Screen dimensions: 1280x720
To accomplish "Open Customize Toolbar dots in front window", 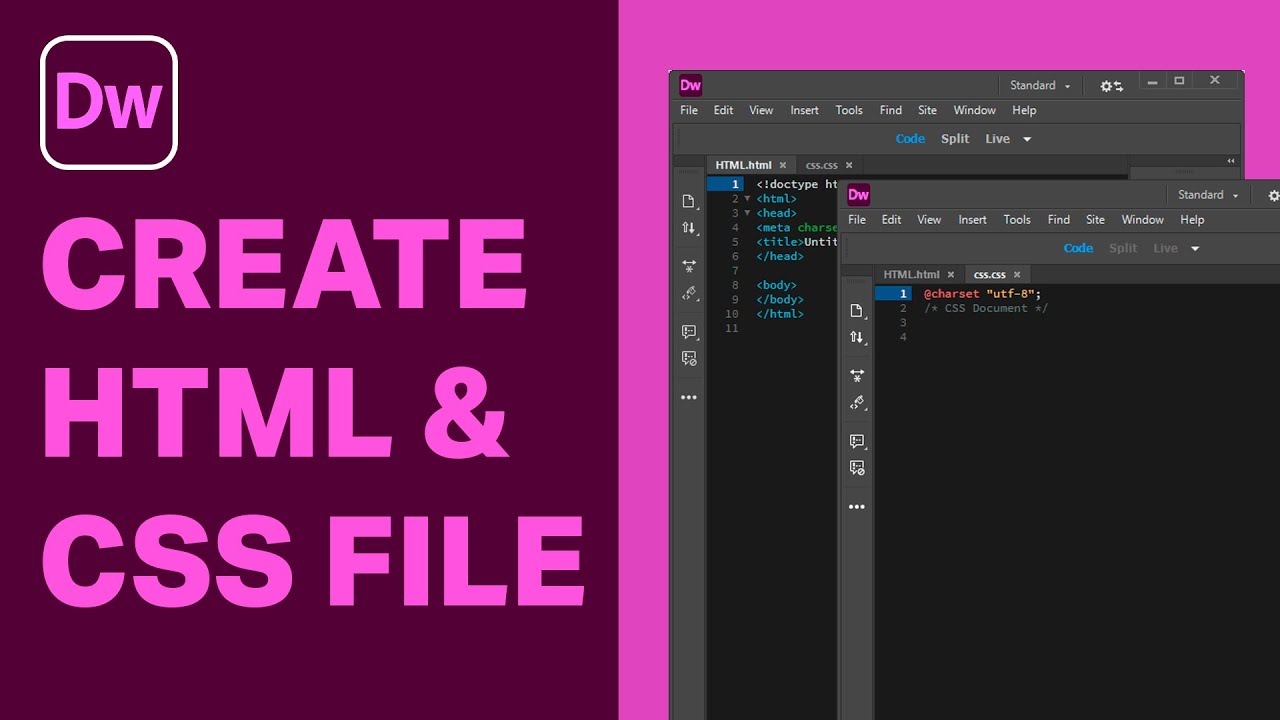I will click(856, 506).
